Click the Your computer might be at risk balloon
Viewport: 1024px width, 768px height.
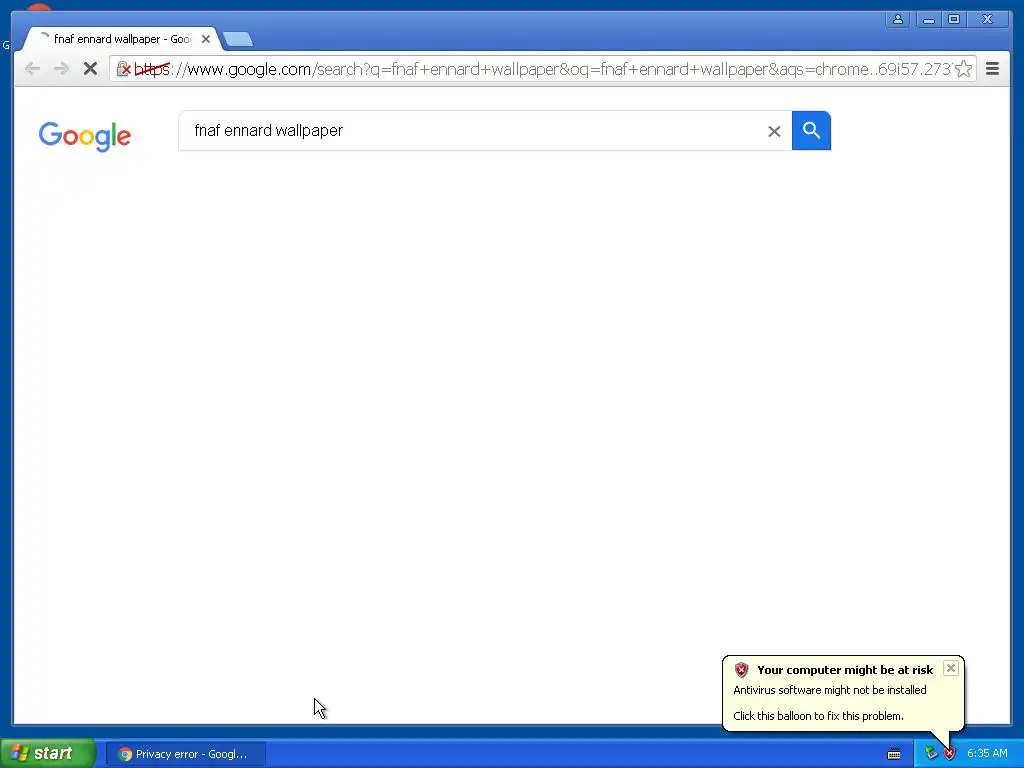coord(842,693)
